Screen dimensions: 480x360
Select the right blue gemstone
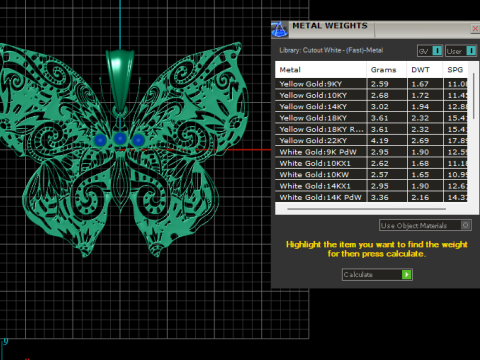pos(138,140)
